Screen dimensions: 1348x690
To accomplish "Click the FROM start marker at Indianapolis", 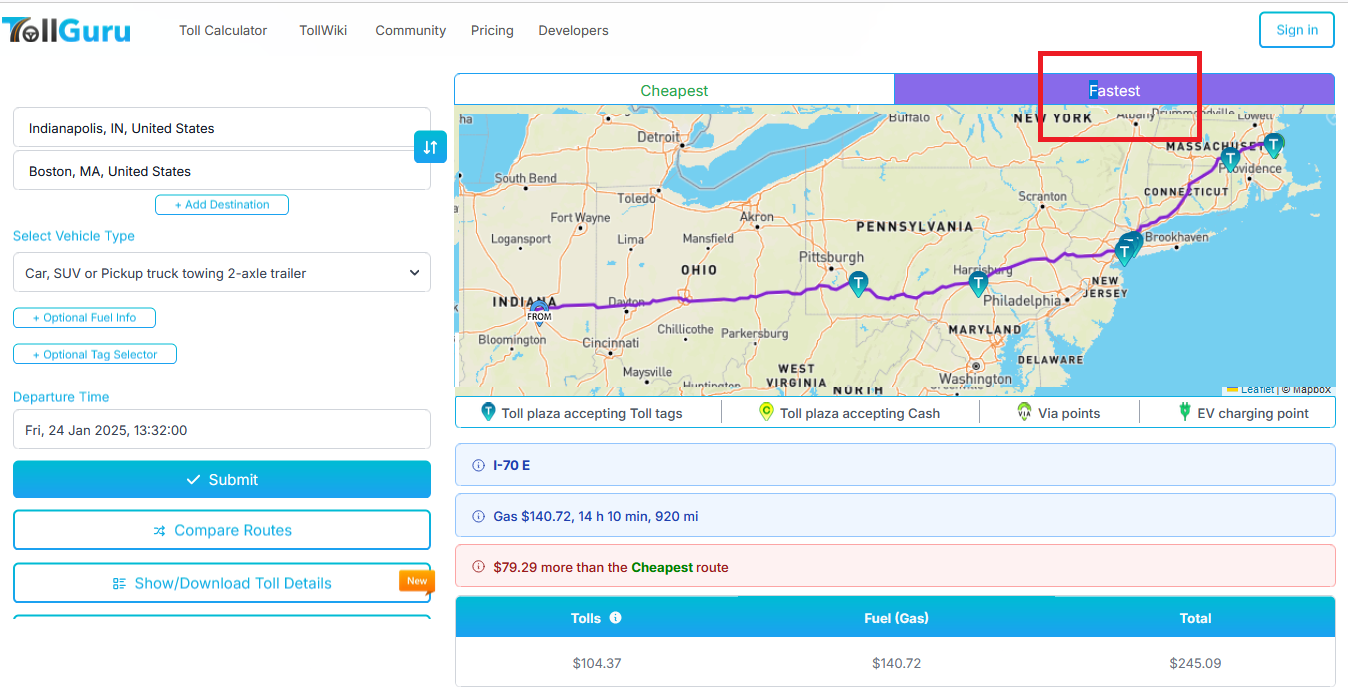I will 539,314.
